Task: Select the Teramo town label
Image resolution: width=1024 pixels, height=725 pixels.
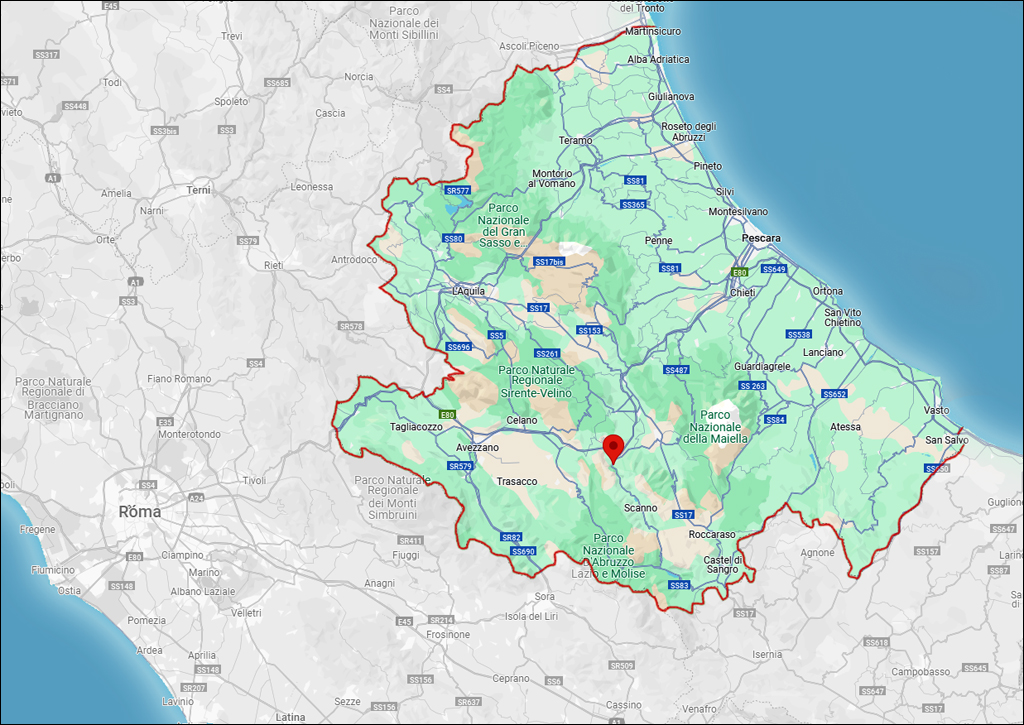Action: click(576, 141)
